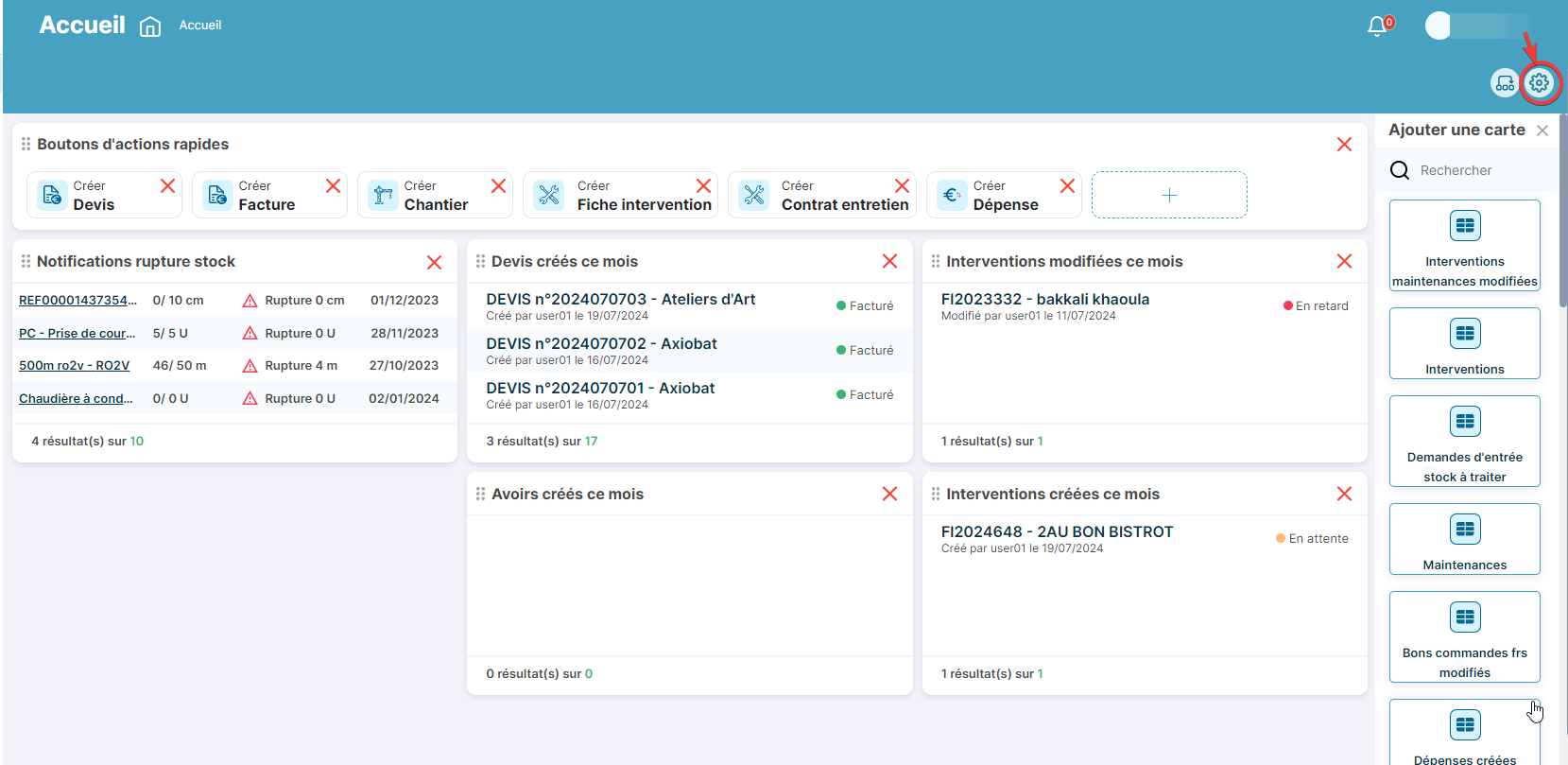The width and height of the screenshot is (1568, 765).
Task: Add a new quick action button
Action: tap(1168, 195)
